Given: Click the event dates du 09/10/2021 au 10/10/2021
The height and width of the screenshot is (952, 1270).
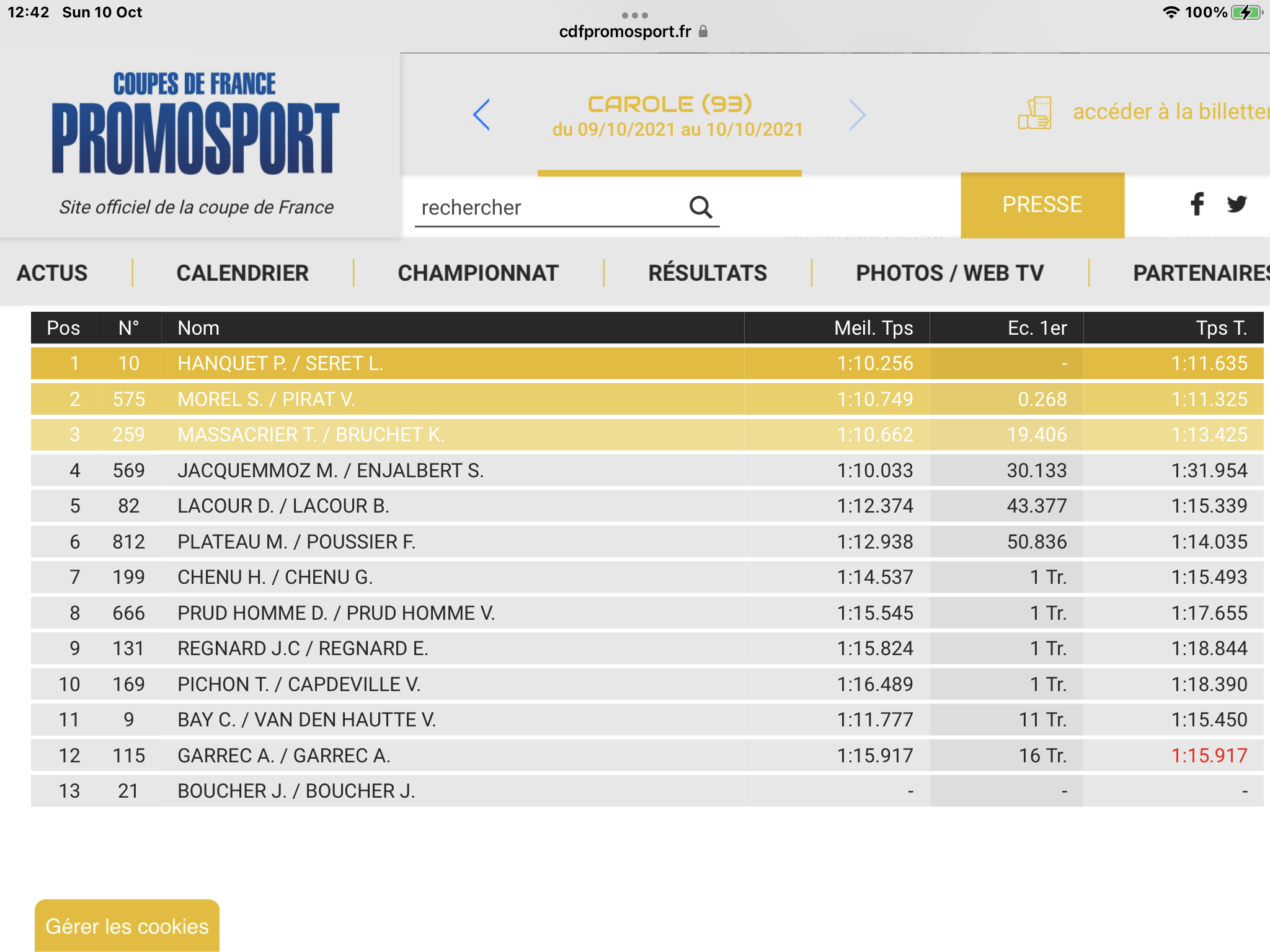Looking at the screenshot, I should [678, 130].
